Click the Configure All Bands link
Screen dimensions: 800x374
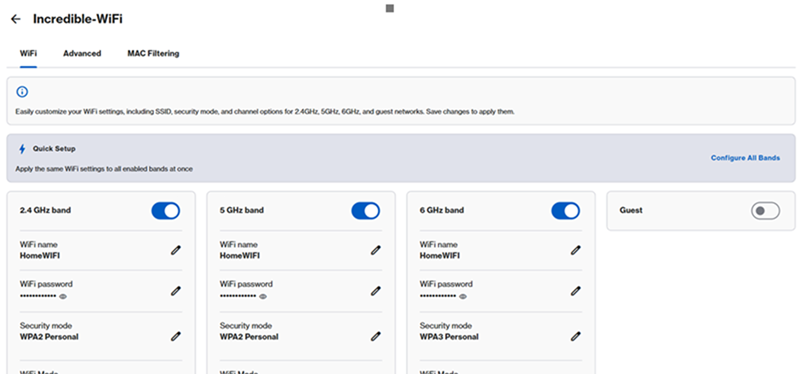click(x=745, y=158)
